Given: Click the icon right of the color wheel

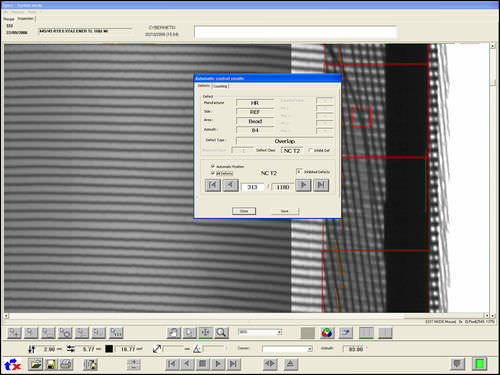Looking at the screenshot, I should (346, 332).
